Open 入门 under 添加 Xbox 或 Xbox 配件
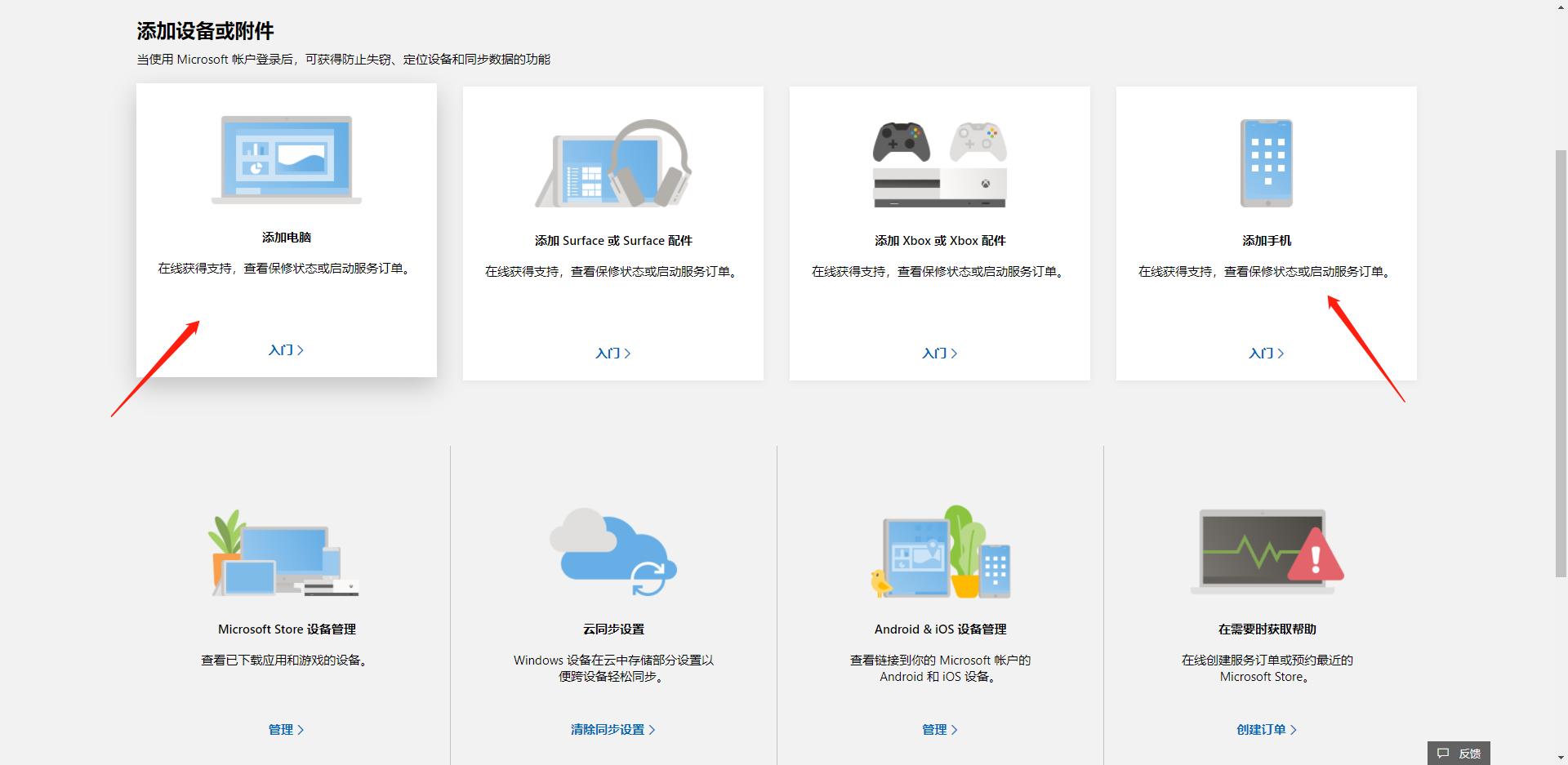The width and height of the screenshot is (1568, 765). (x=938, y=353)
